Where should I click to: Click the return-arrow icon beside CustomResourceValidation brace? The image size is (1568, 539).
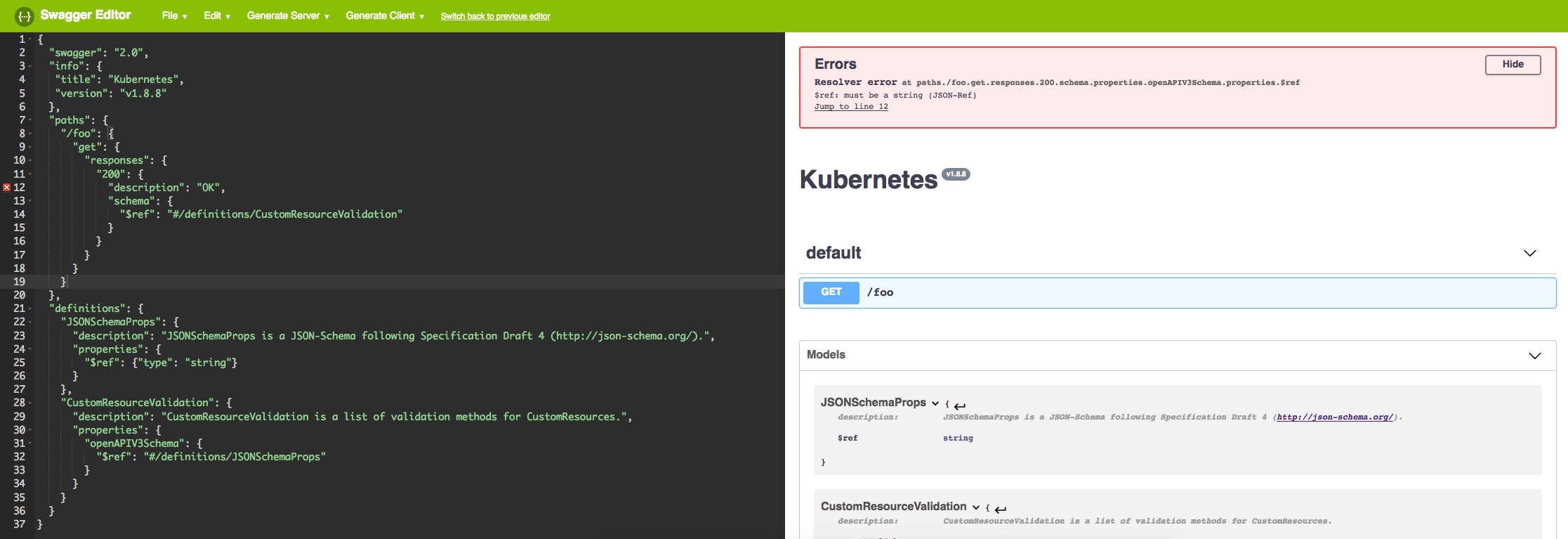point(1001,509)
